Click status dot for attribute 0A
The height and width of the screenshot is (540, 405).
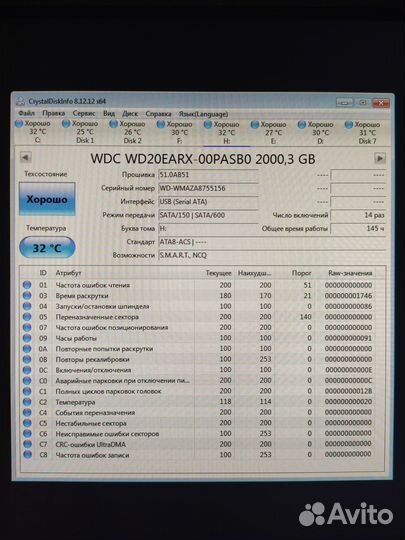click(x=27, y=349)
